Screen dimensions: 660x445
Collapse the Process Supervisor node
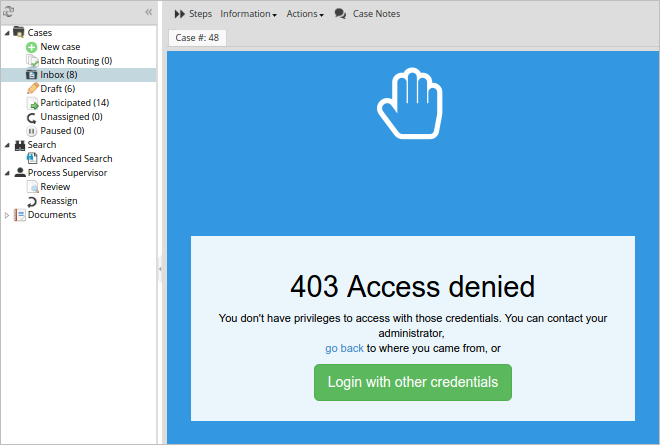8,173
